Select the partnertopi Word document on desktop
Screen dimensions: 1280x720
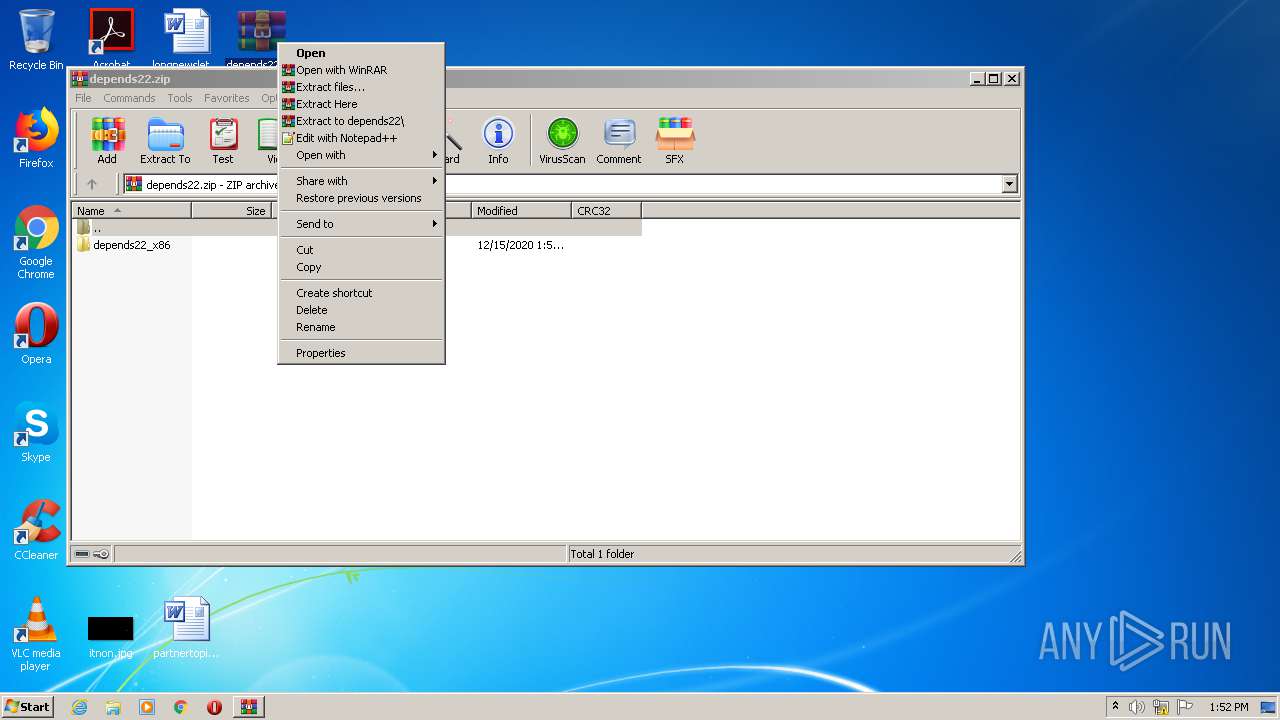(186, 628)
